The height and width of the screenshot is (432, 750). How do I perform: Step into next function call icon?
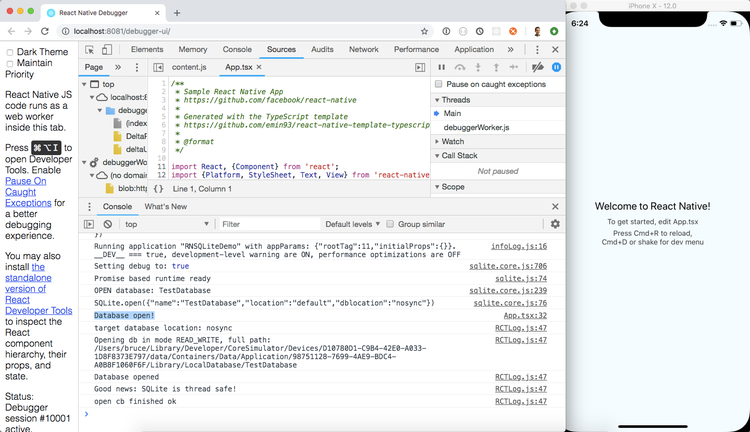click(478, 67)
